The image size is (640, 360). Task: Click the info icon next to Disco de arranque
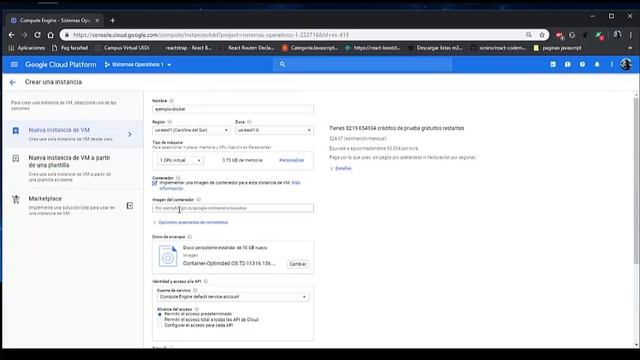pyautogui.click(x=190, y=237)
